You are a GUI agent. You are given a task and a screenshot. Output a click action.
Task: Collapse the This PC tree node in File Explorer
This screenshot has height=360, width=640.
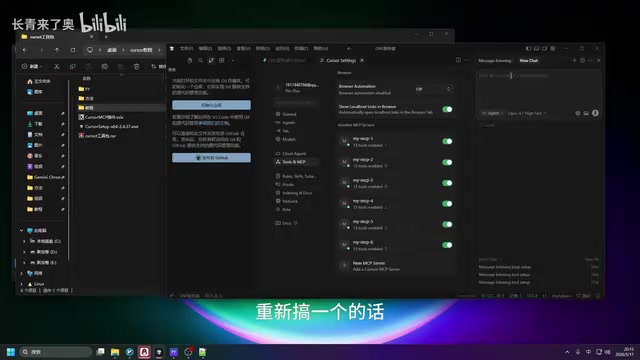[21, 231]
